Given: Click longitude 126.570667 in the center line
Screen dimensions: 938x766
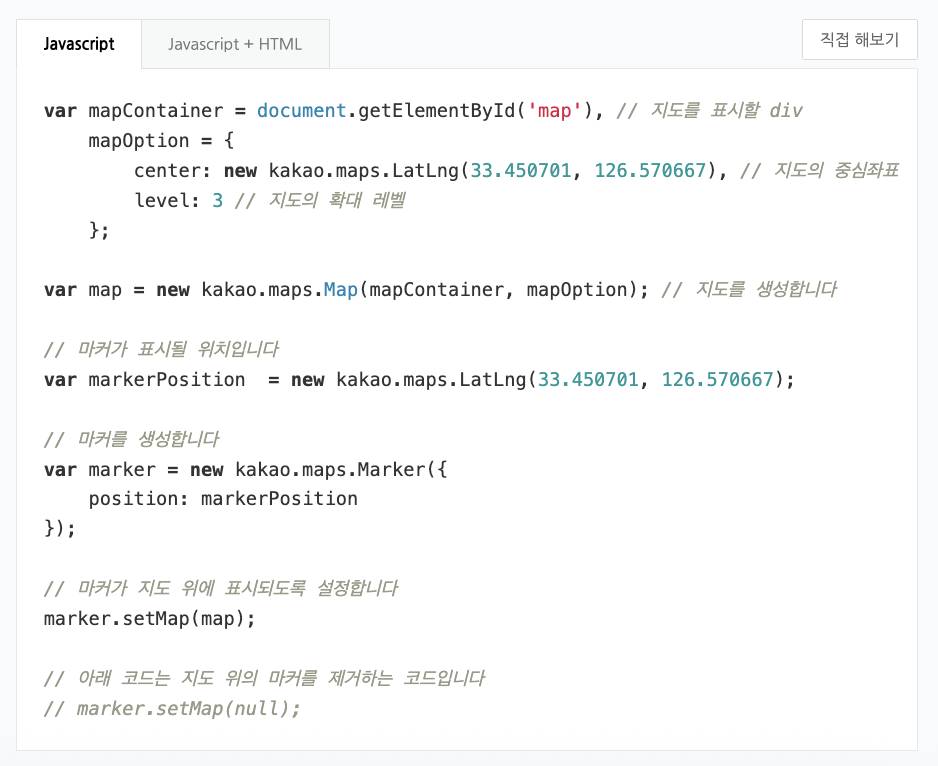Looking at the screenshot, I should 650,171.
